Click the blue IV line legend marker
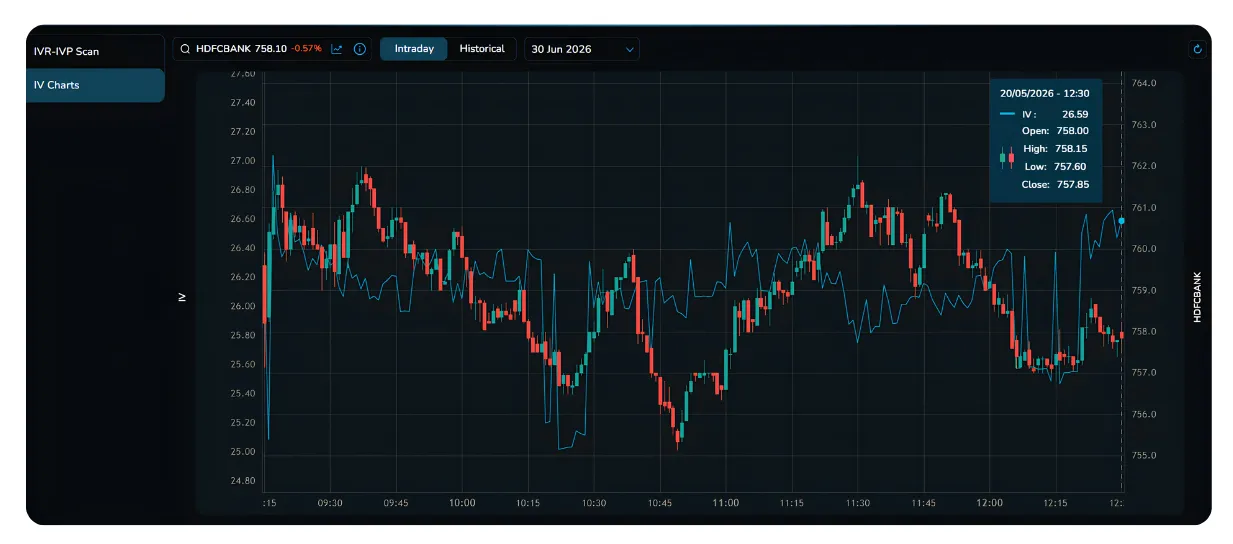Image resolution: width=1233 pixels, height=544 pixels. pos(1007,114)
